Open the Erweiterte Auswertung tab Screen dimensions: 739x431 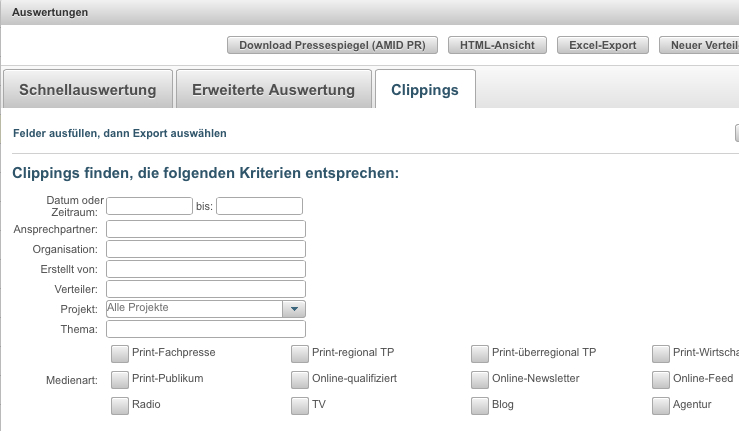(x=273, y=89)
